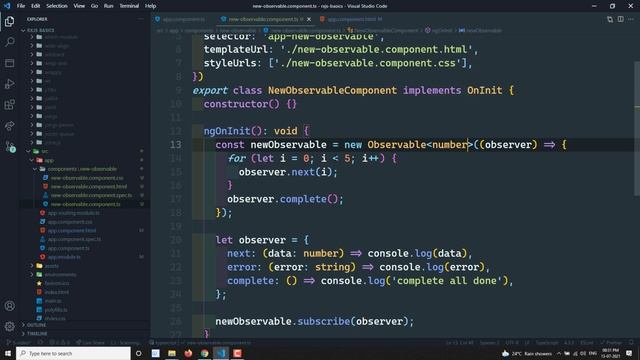Viewport: 640px width, 360px height.
Task: Open the Help menu
Action: click(150, 6)
